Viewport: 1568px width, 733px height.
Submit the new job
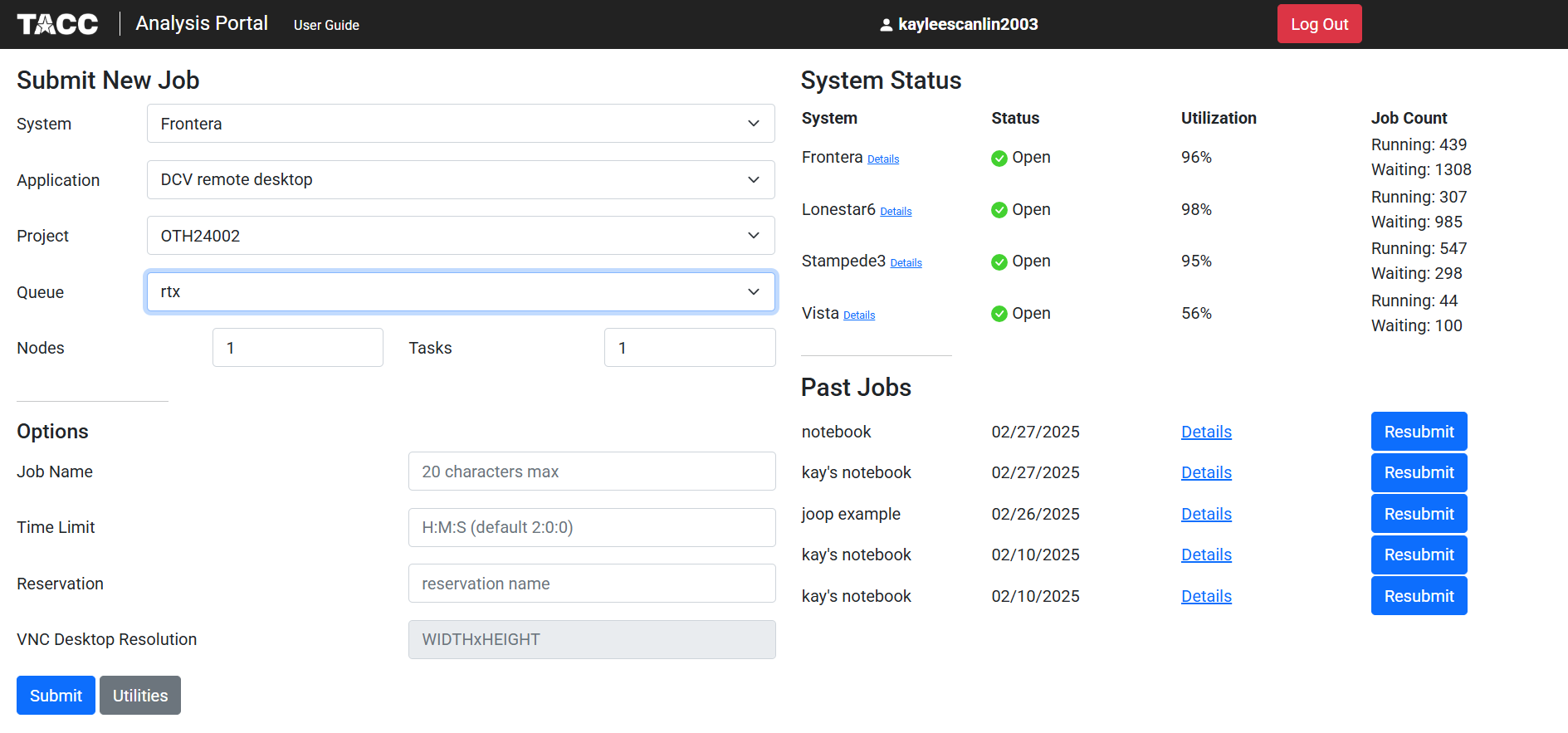pos(56,695)
